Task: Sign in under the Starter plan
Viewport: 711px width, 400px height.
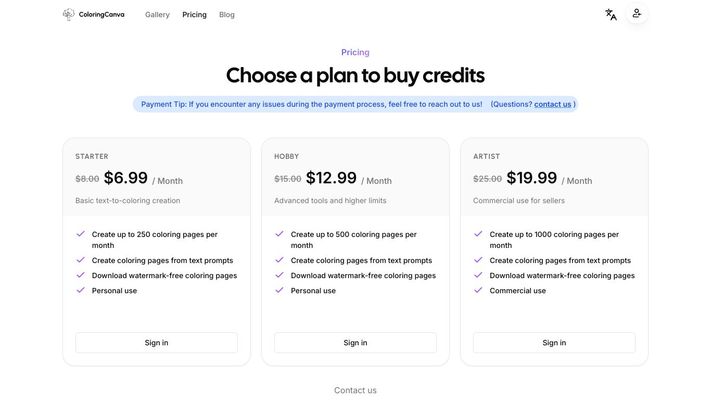Action: click(156, 343)
